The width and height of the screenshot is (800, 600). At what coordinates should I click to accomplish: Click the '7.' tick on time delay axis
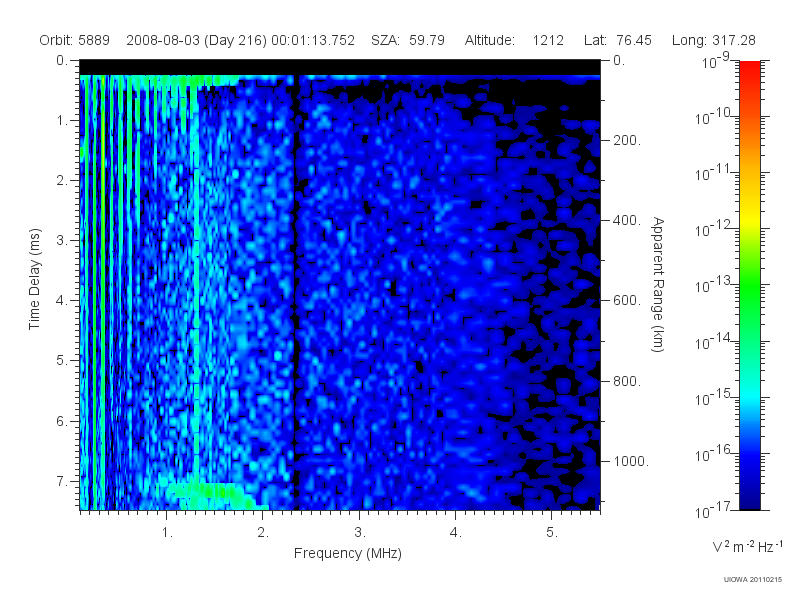coord(62,481)
